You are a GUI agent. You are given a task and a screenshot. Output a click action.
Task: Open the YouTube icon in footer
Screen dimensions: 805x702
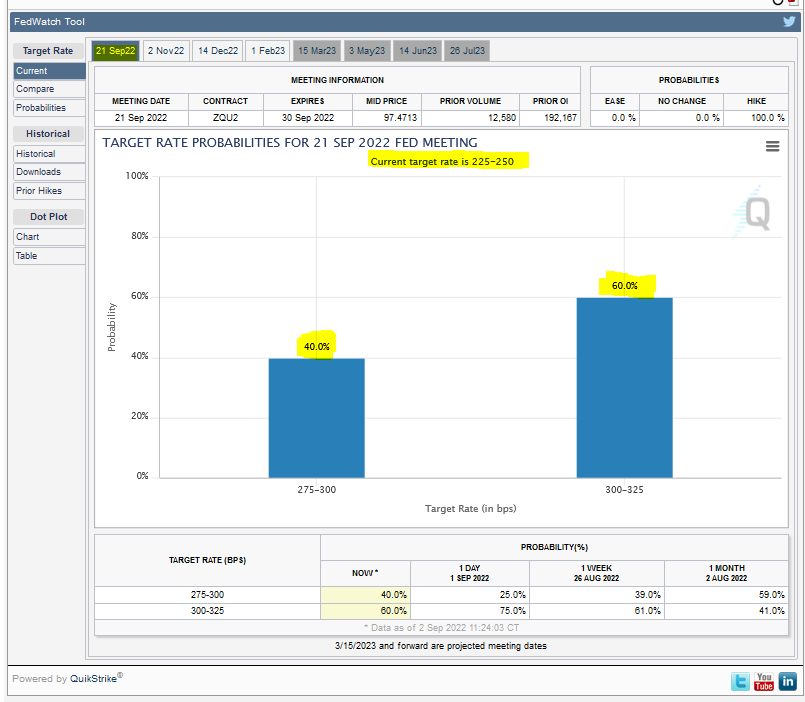pos(763,681)
